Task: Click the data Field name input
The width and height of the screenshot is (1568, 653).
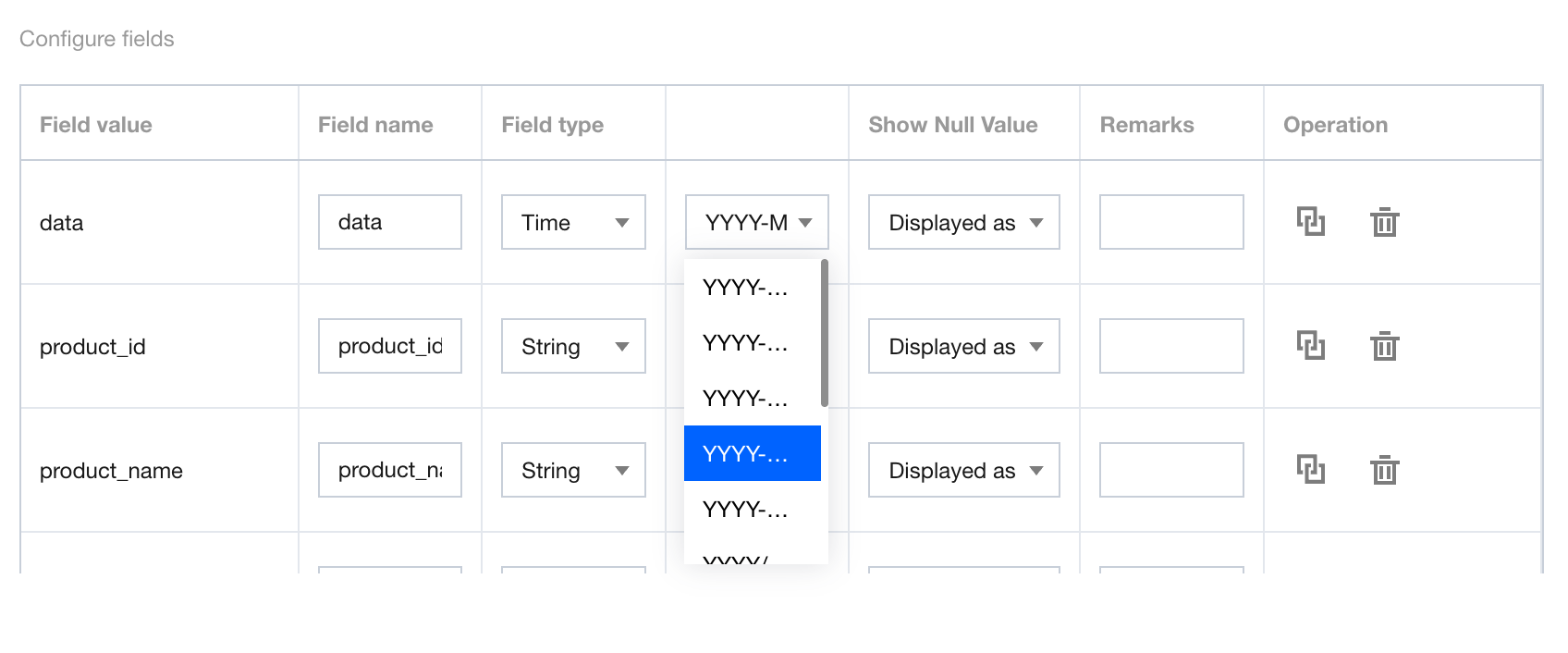Action: [389, 222]
